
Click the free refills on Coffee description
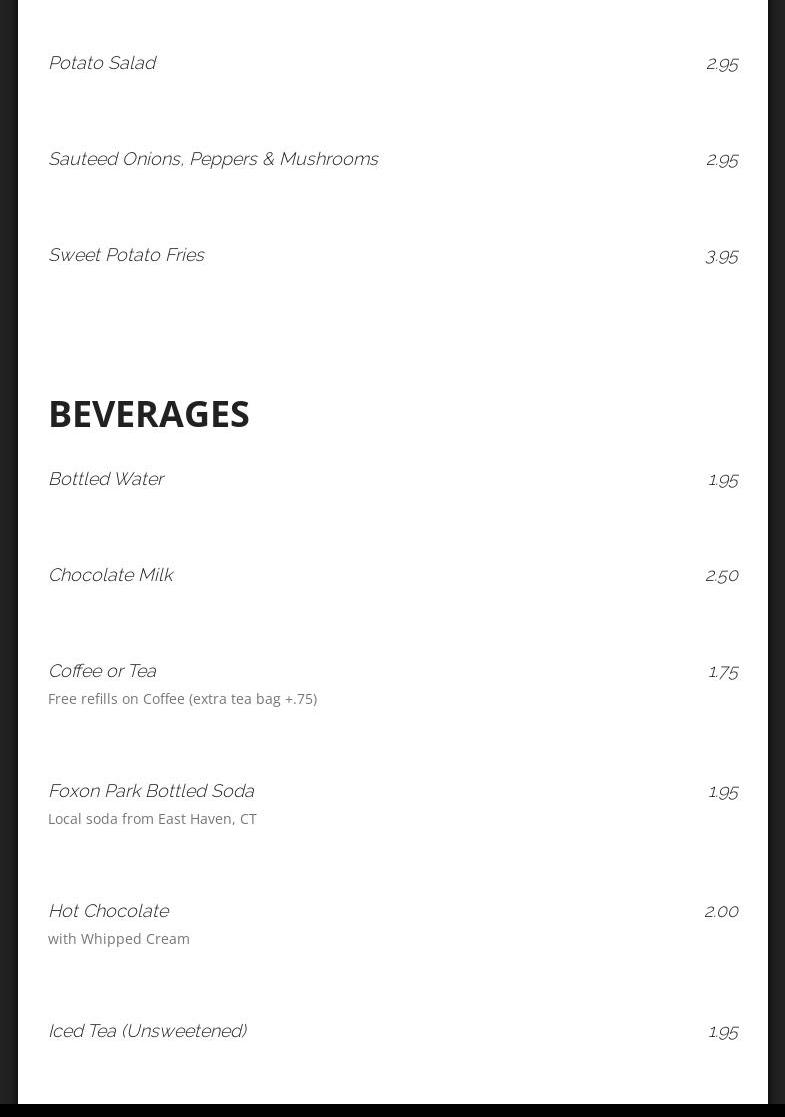point(182,699)
